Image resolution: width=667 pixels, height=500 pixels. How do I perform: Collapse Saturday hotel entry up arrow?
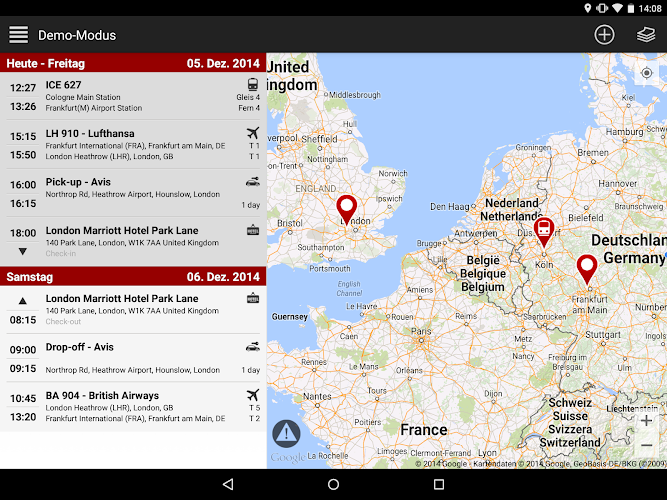point(23,301)
